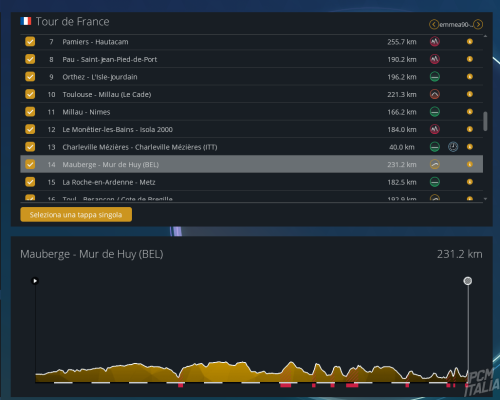This screenshot has width=500, height=400.
Task: Click the 'Tour de France' race title
Action: click(x=72, y=22)
